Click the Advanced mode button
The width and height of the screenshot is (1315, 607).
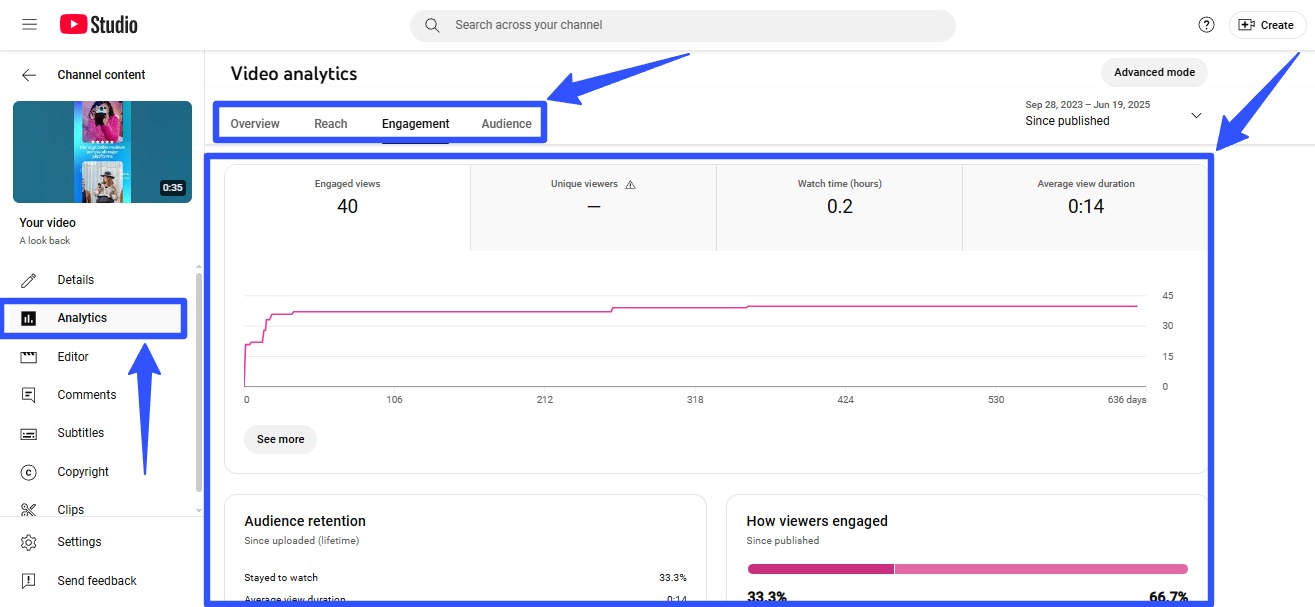click(x=1154, y=72)
